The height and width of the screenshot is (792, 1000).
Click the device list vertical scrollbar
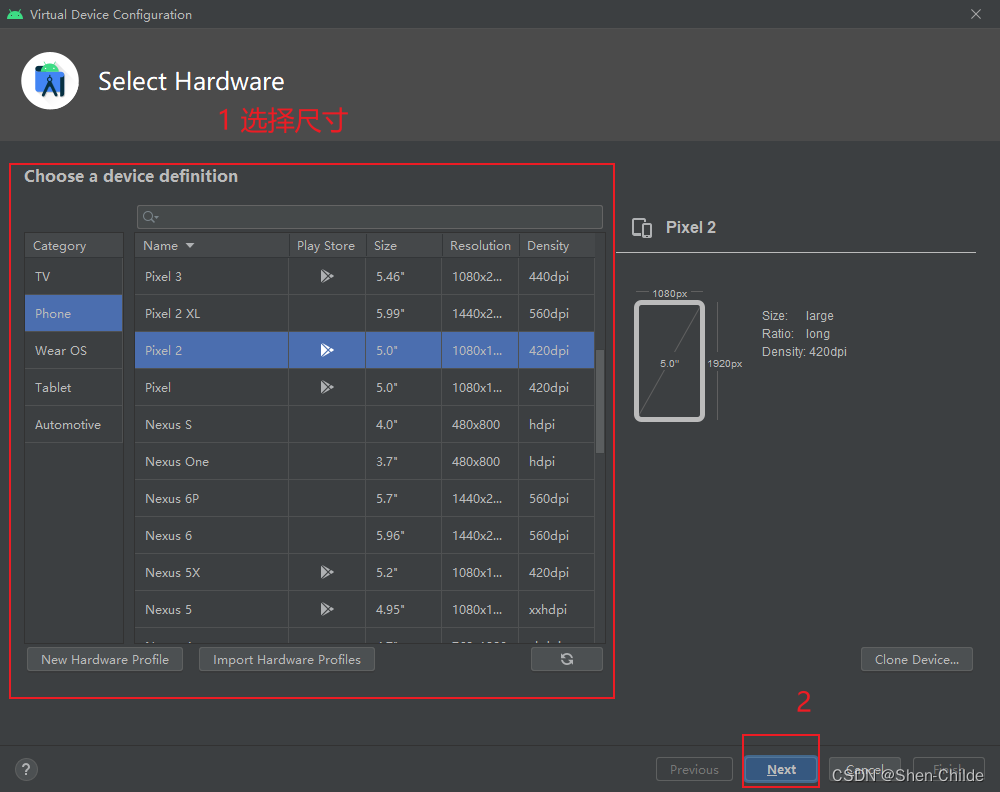click(x=599, y=401)
